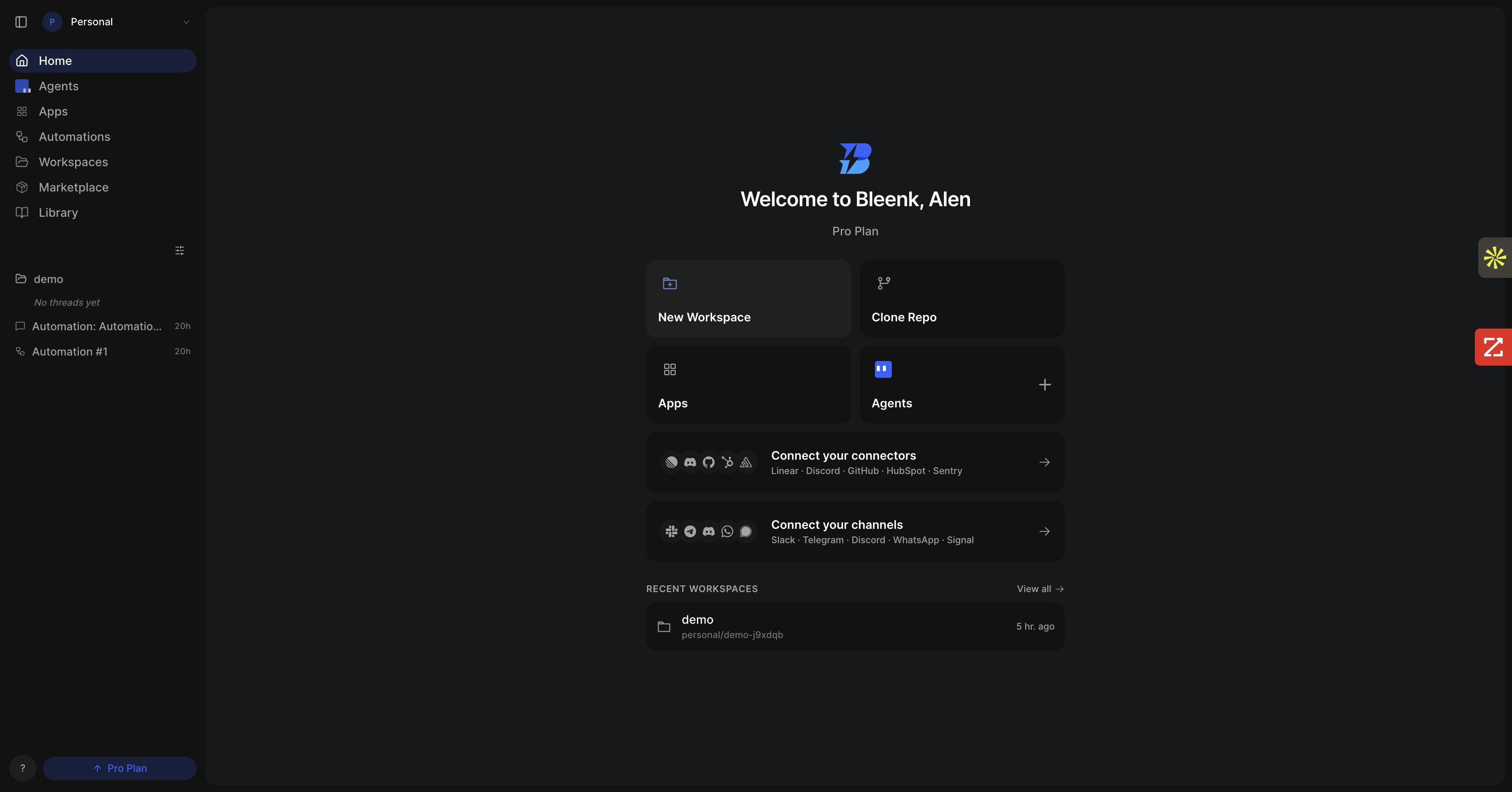Viewport: 1512px width, 792px height.
Task: Open the Apps card
Action: pos(748,384)
